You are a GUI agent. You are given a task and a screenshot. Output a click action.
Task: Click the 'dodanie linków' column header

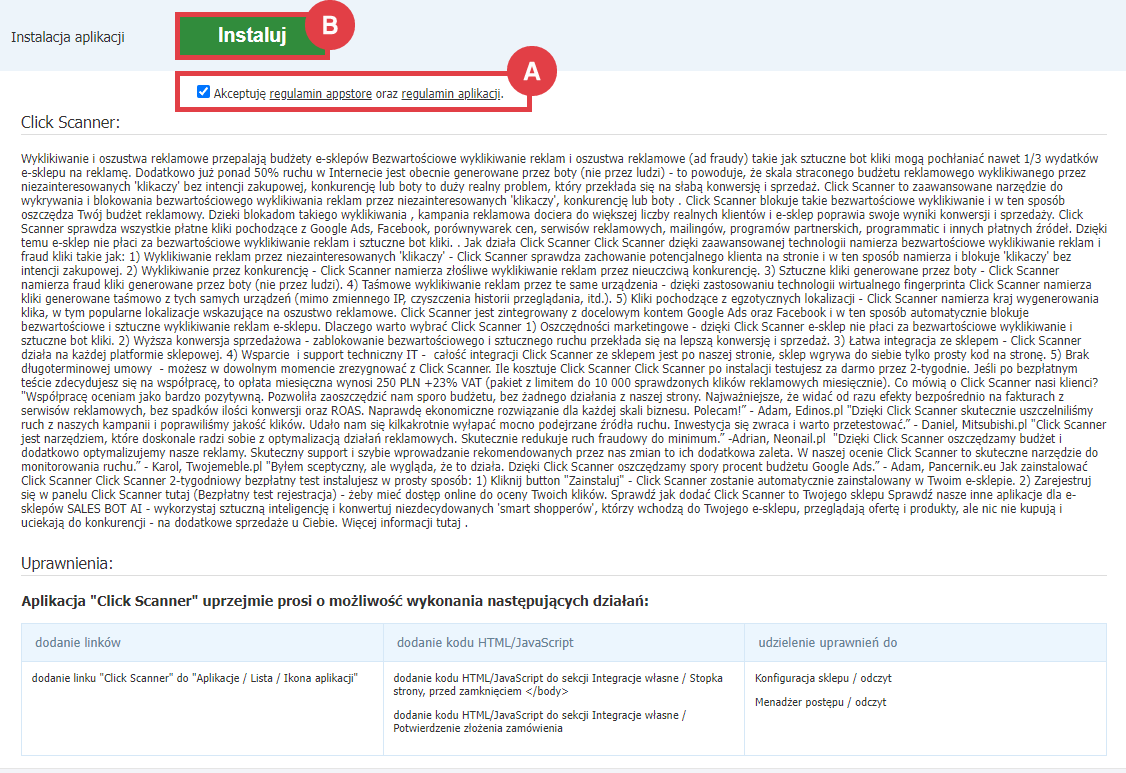(78, 642)
